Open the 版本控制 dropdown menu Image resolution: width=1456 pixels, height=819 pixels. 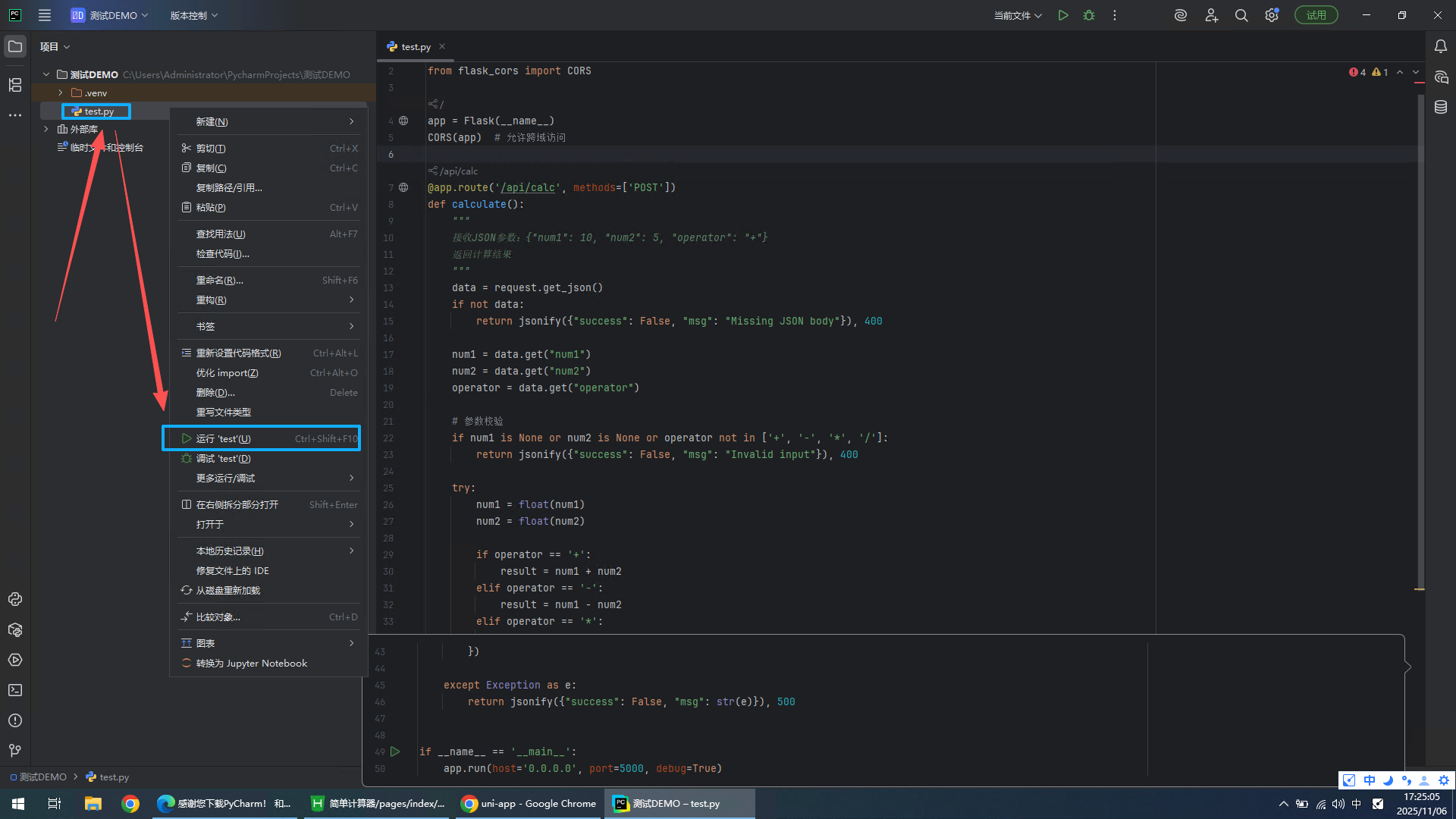(x=193, y=15)
